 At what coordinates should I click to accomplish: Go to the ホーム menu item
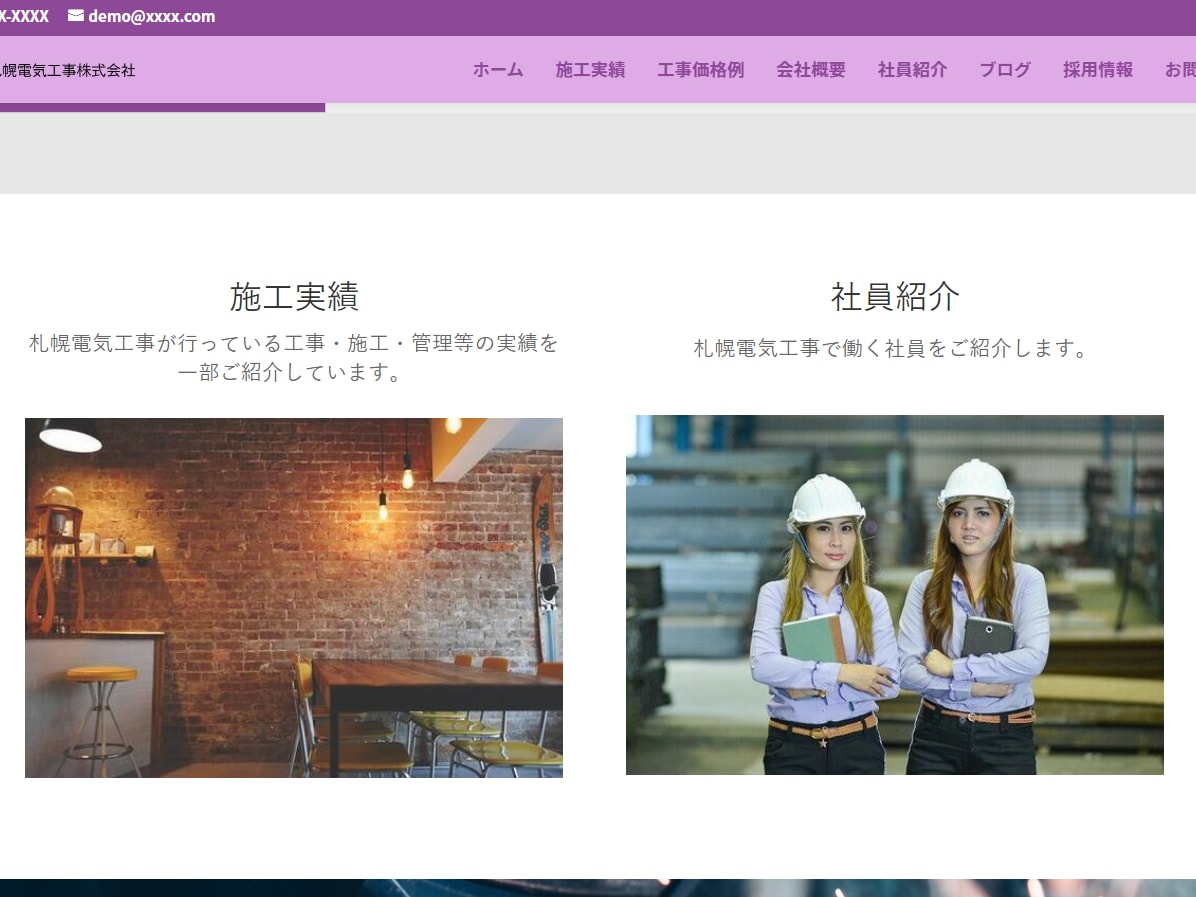coord(498,69)
